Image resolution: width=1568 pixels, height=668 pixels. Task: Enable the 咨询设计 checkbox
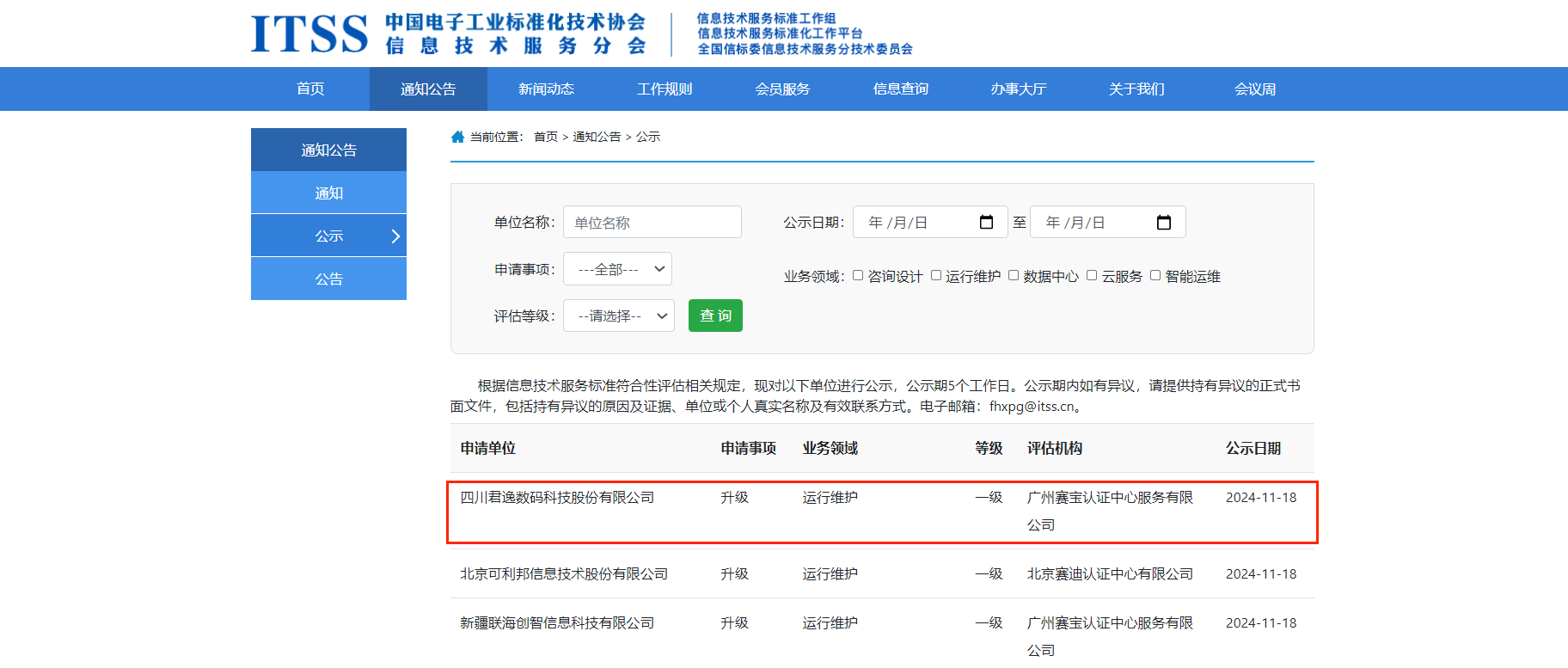[858, 275]
